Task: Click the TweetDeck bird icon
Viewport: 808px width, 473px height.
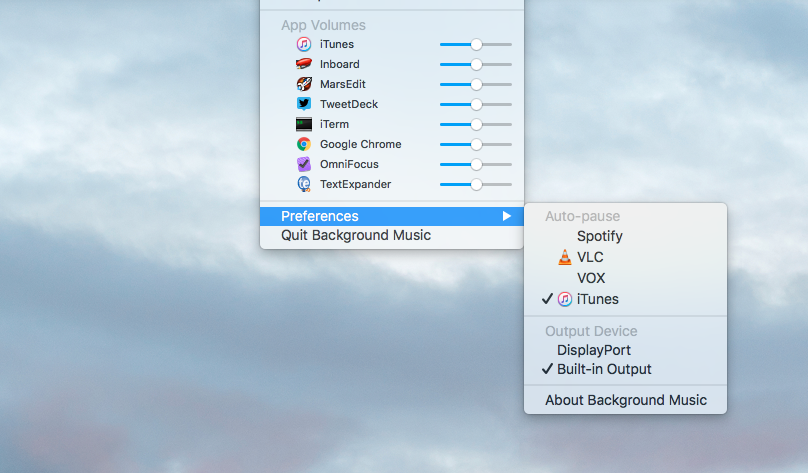Action: [x=304, y=104]
